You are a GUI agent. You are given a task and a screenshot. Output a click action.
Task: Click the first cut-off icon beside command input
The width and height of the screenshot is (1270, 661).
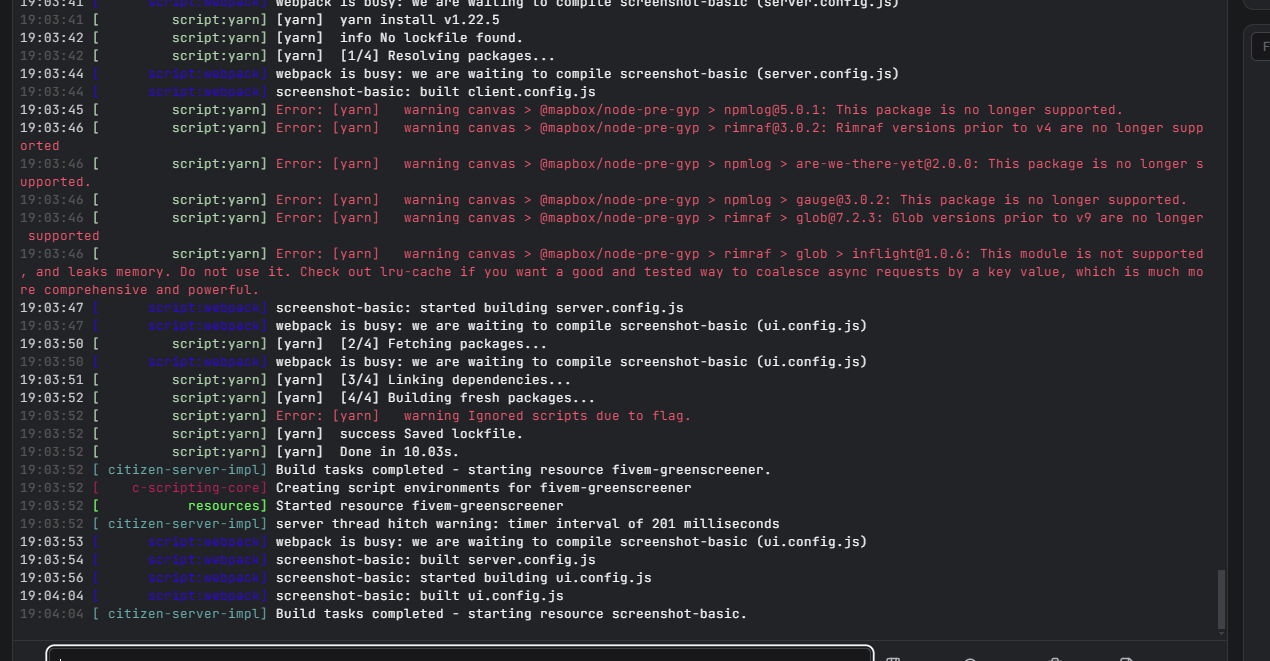click(x=893, y=658)
